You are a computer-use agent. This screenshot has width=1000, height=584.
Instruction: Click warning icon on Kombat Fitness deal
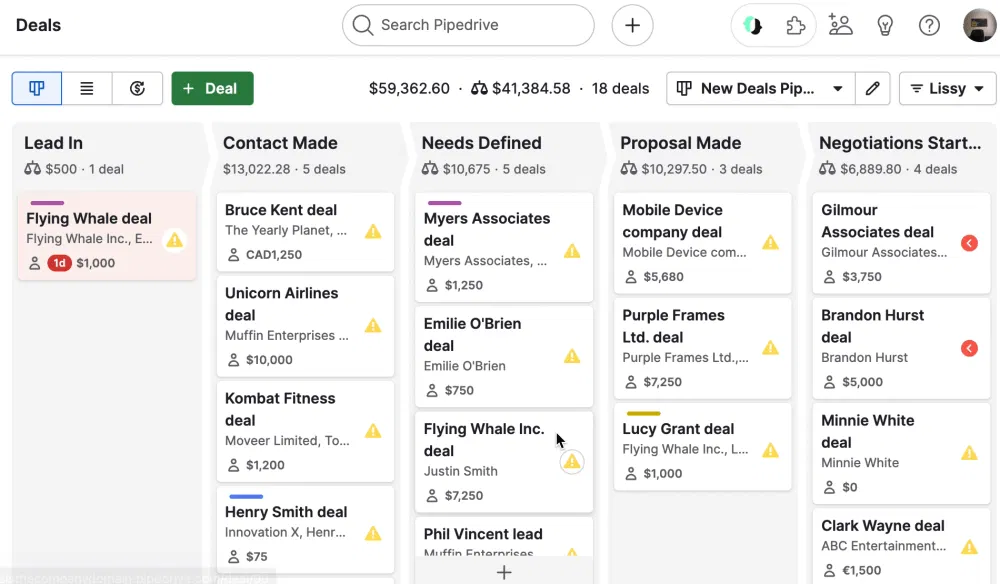tap(373, 431)
